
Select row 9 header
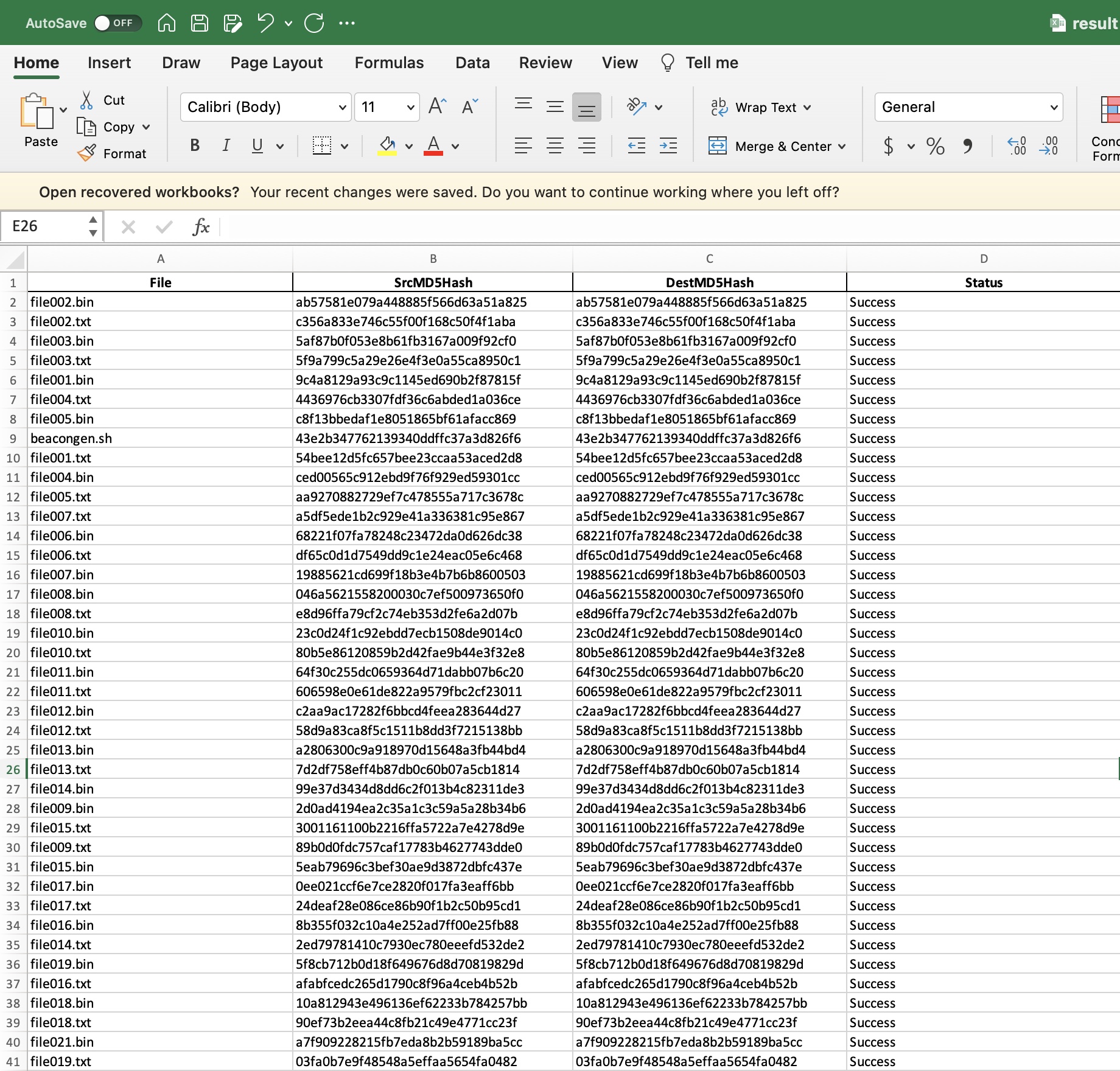click(13, 438)
